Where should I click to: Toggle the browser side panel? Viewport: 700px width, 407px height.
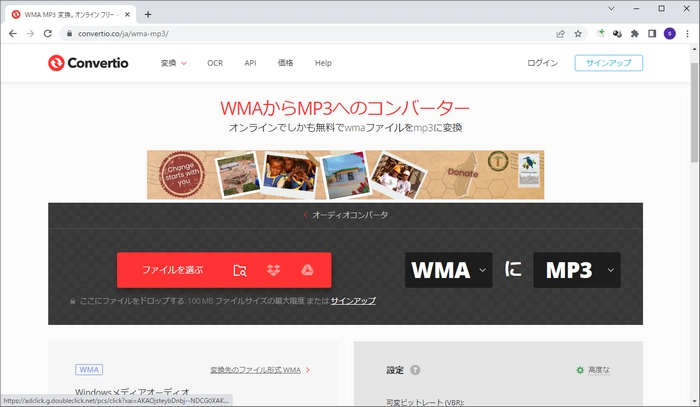(x=652, y=33)
